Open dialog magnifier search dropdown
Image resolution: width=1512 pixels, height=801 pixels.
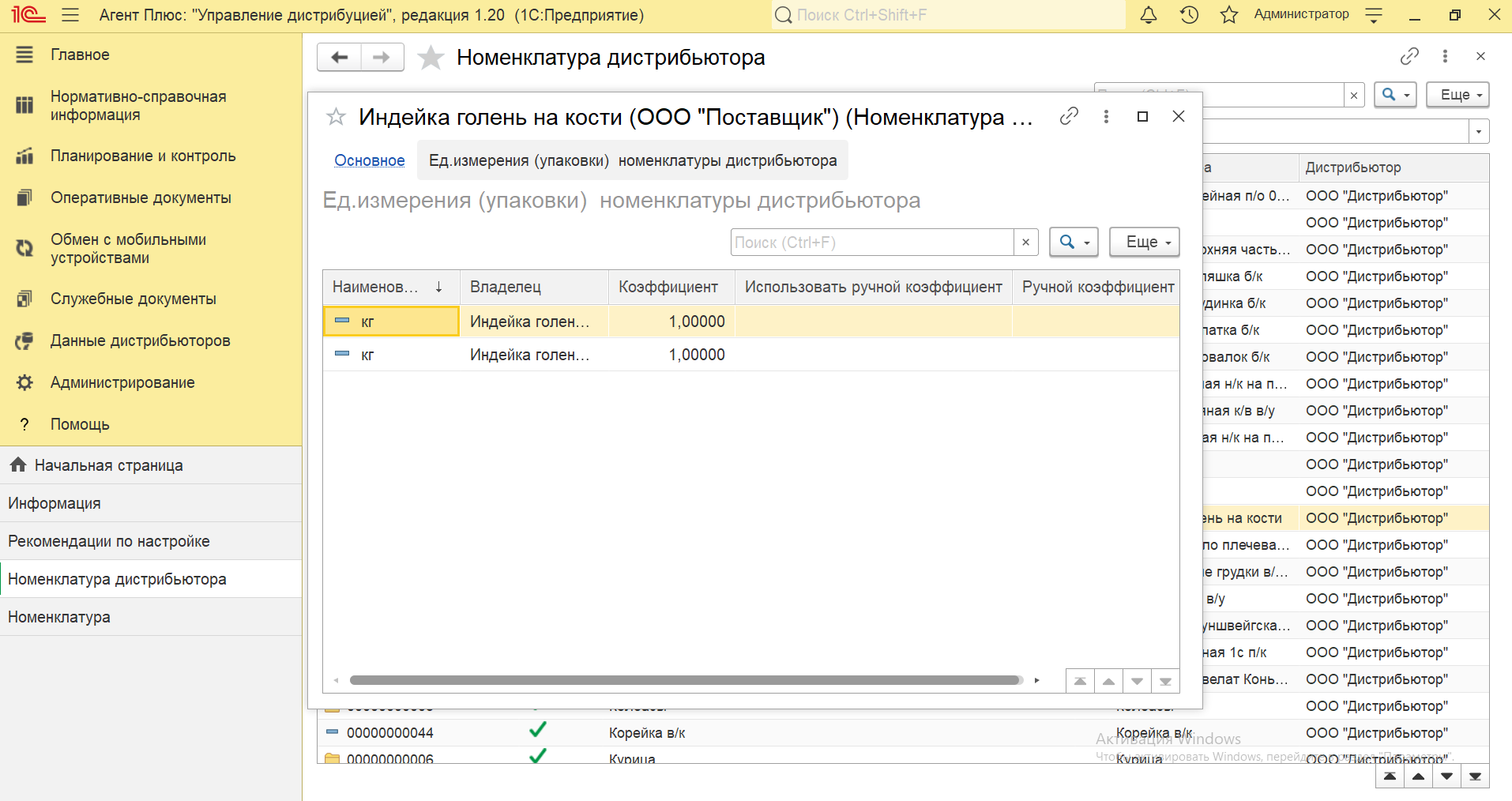(x=1074, y=243)
